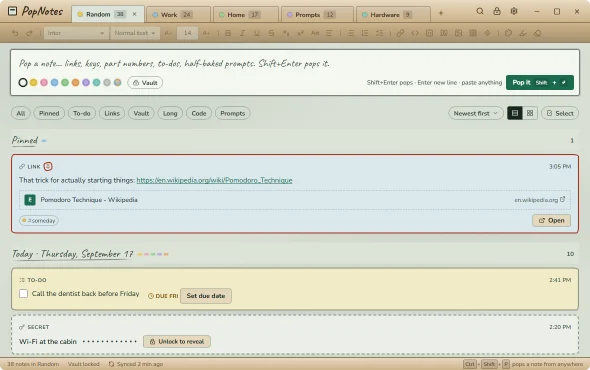The width and height of the screenshot is (590, 370).
Task: Filter notes by Links chip
Action: 112,113
